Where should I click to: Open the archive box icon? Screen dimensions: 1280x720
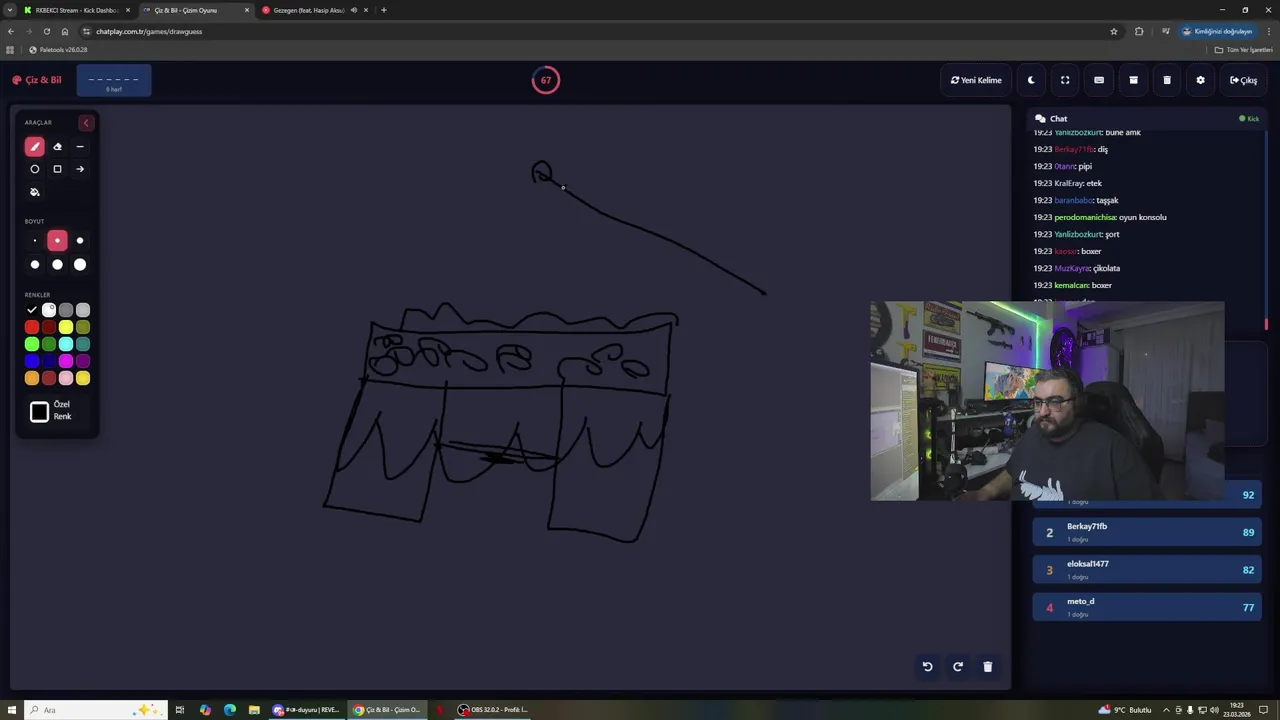[x=1133, y=80]
